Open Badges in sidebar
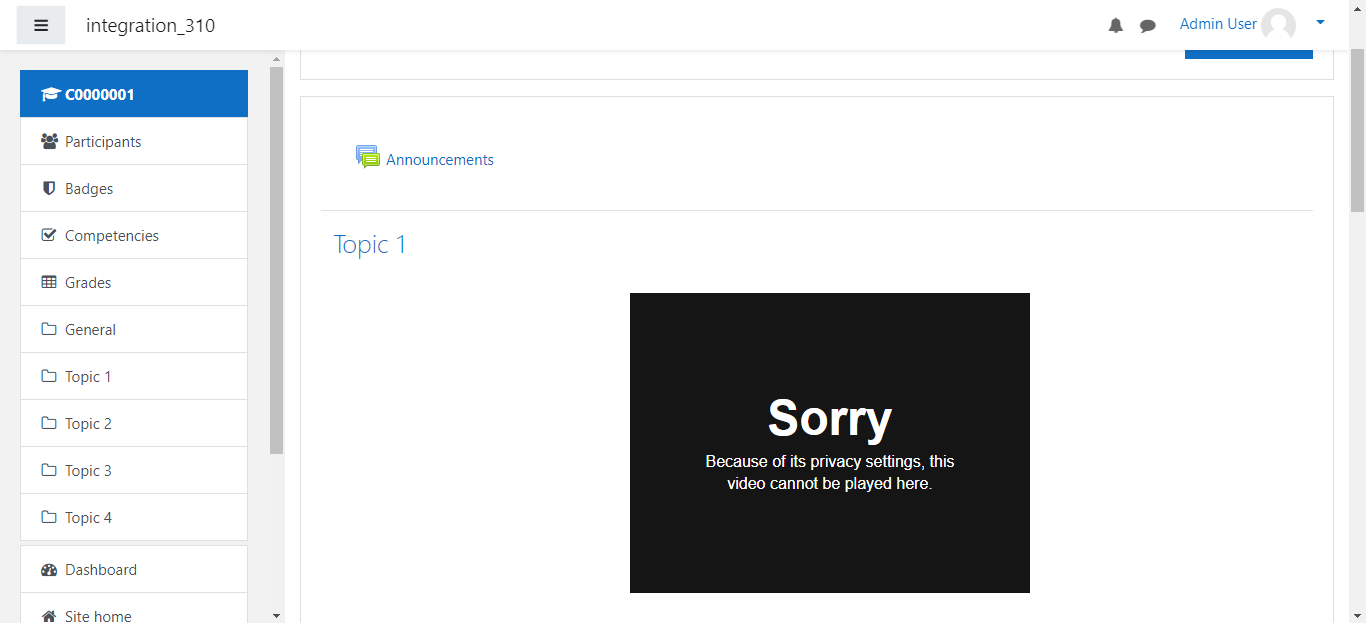The height and width of the screenshot is (623, 1366). [x=134, y=188]
